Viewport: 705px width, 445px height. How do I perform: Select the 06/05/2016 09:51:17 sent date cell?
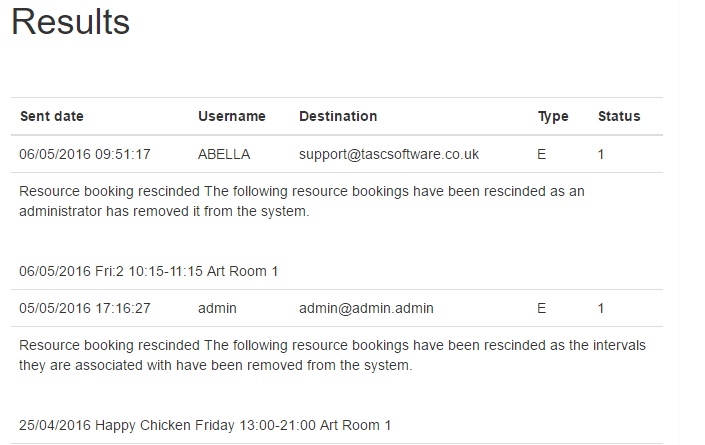(85, 154)
